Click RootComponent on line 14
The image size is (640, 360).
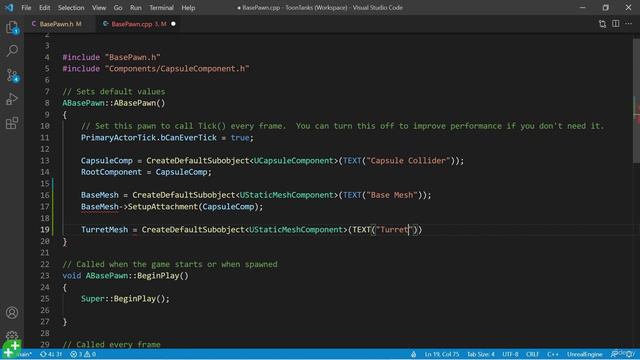(111, 172)
